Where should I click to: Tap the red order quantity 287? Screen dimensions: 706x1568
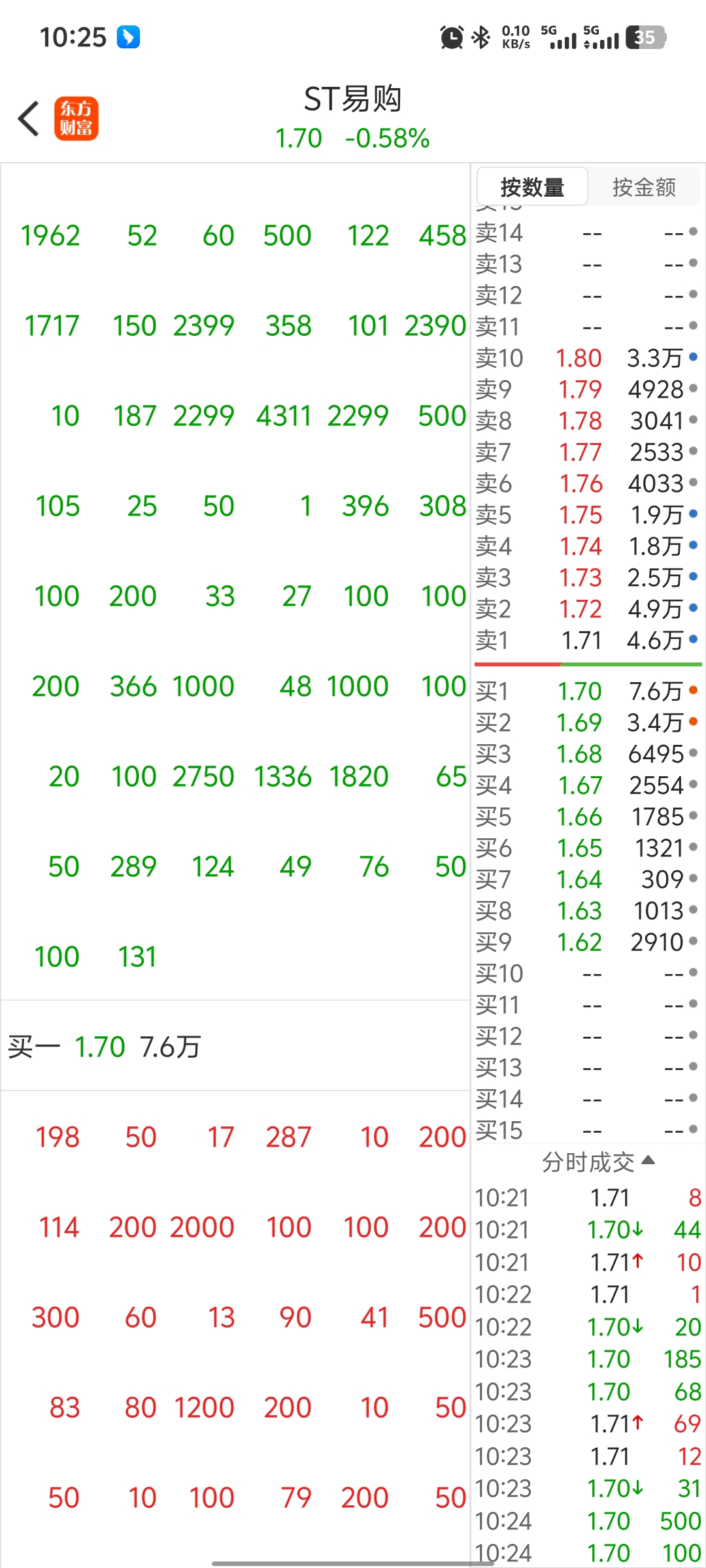tap(288, 1137)
